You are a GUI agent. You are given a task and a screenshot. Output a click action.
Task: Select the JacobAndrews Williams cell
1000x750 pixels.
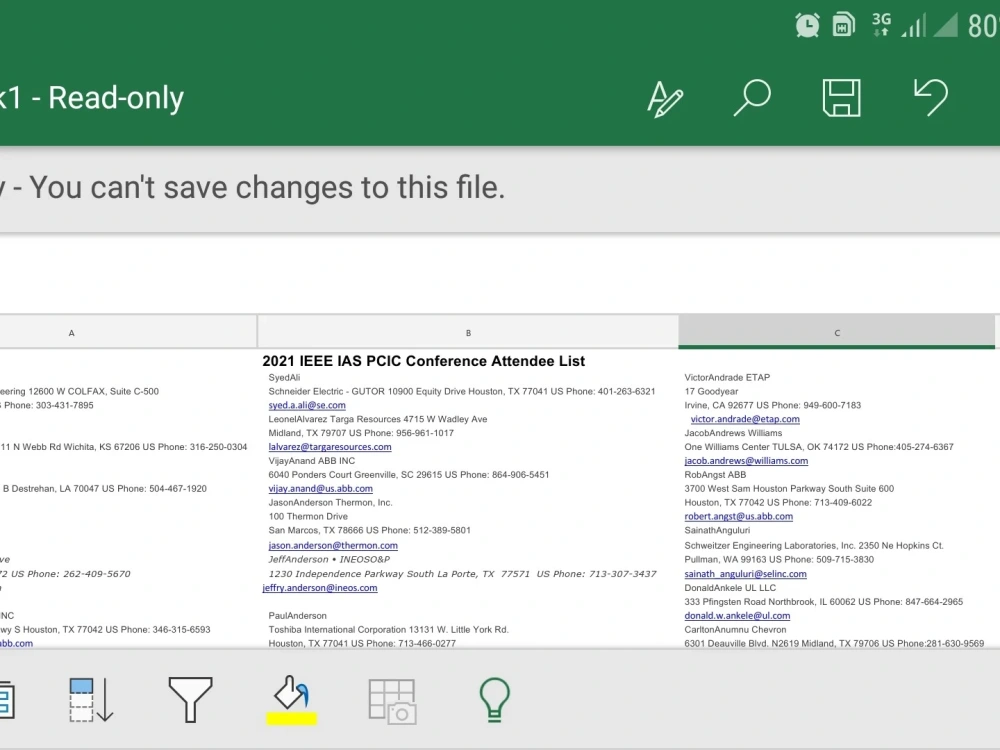coord(733,433)
